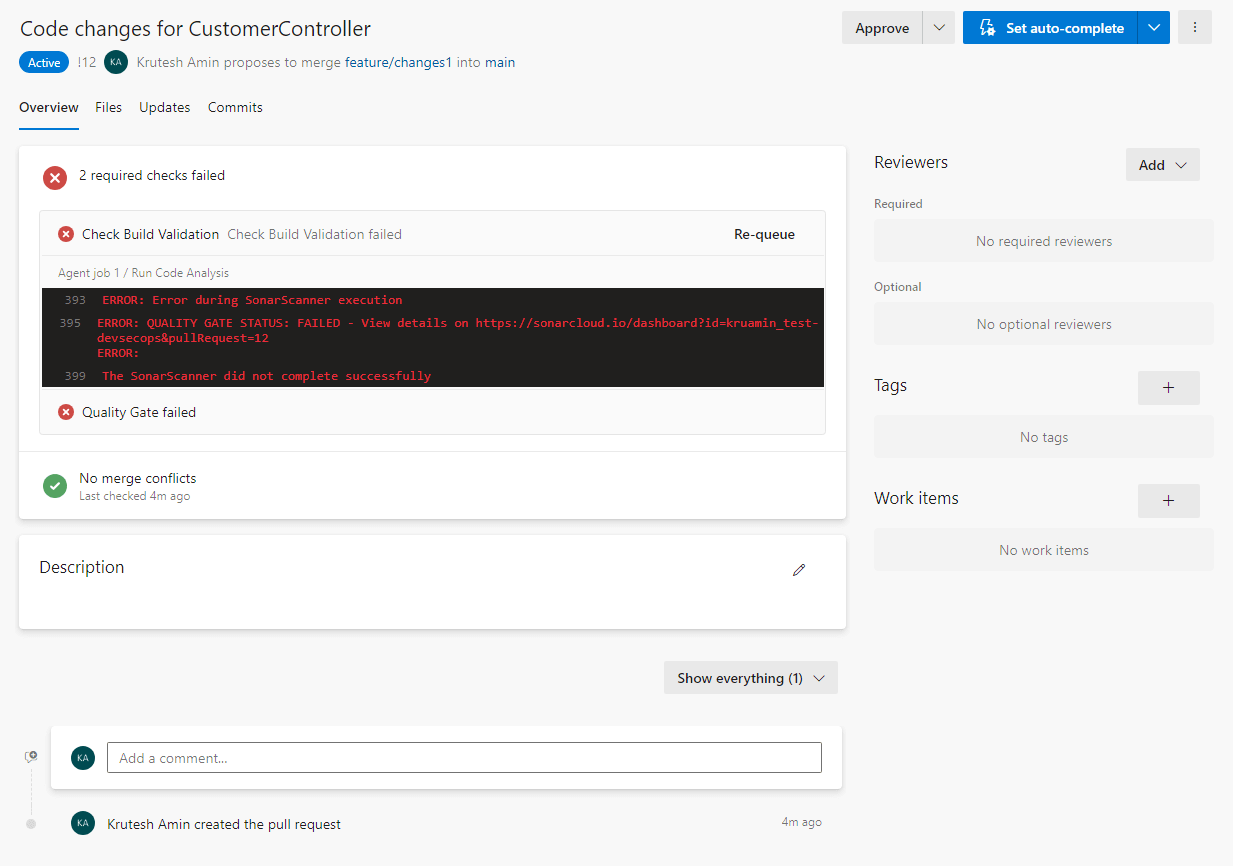Click the Add a comment text field
Image resolution: width=1233 pixels, height=866 pixels.
(x=464, y=758)
